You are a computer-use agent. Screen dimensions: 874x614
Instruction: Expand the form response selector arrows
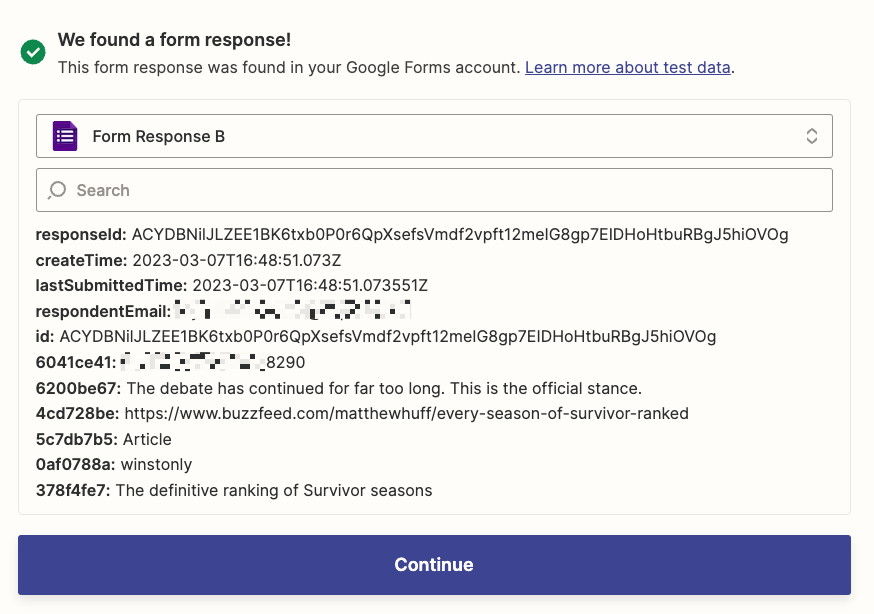pyautogui.click(x=812, y=136)
